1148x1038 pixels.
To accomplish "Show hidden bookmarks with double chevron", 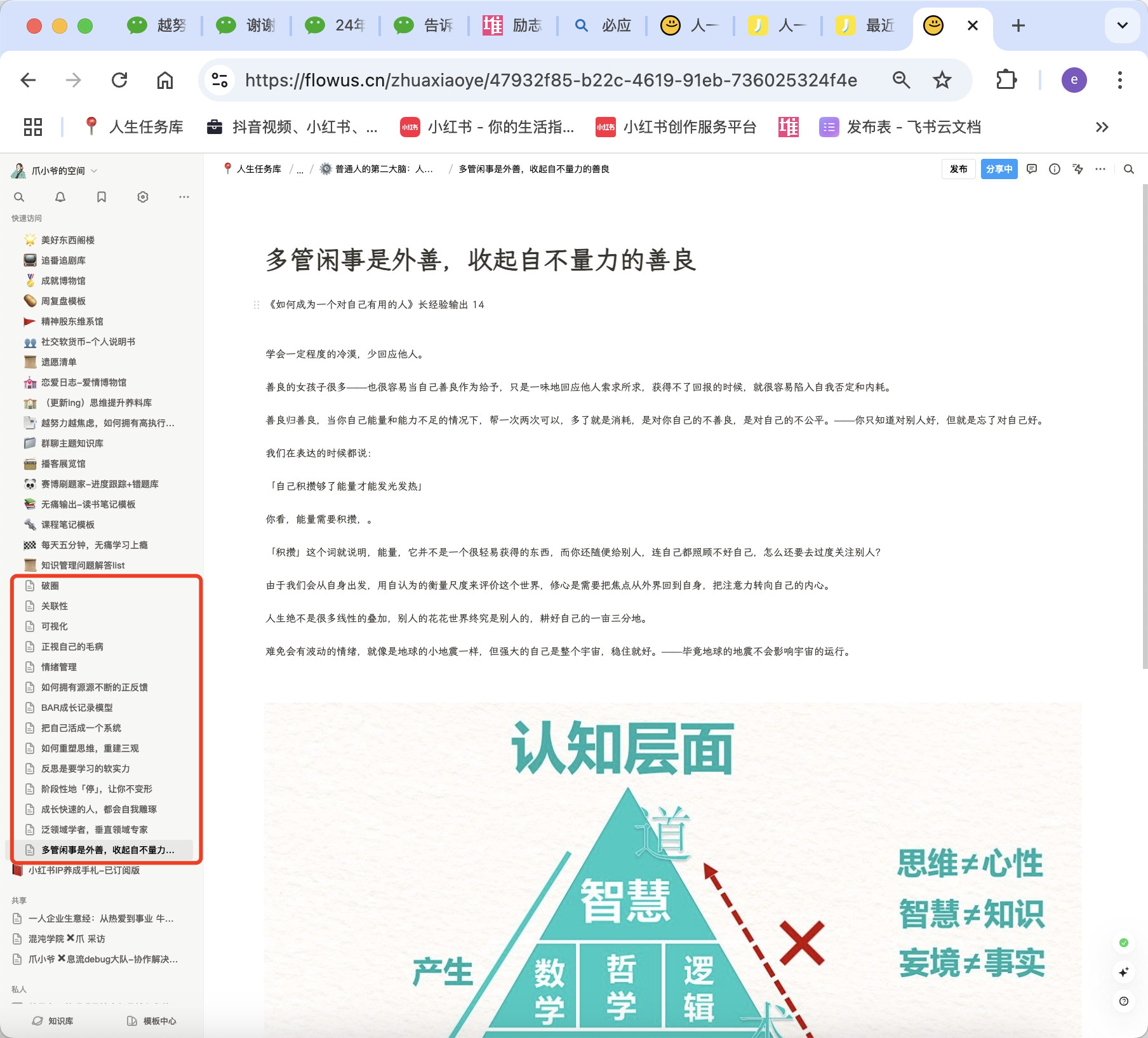I will [1102, 127].
